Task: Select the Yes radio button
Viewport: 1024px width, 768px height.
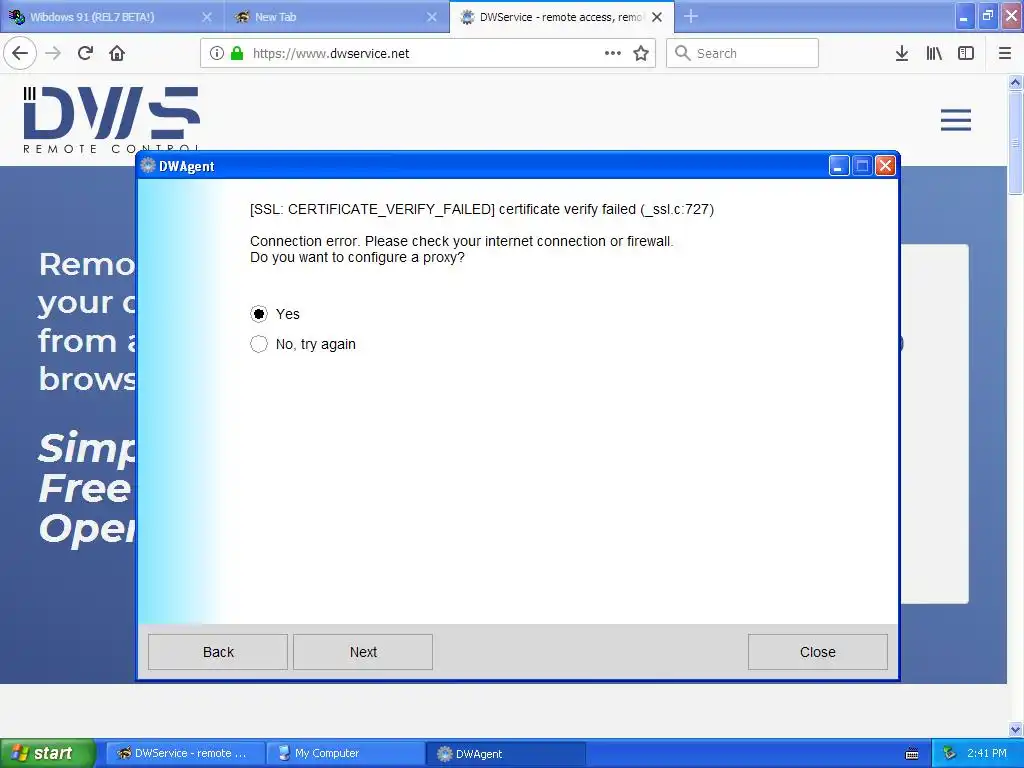Action: pos(259,314)
